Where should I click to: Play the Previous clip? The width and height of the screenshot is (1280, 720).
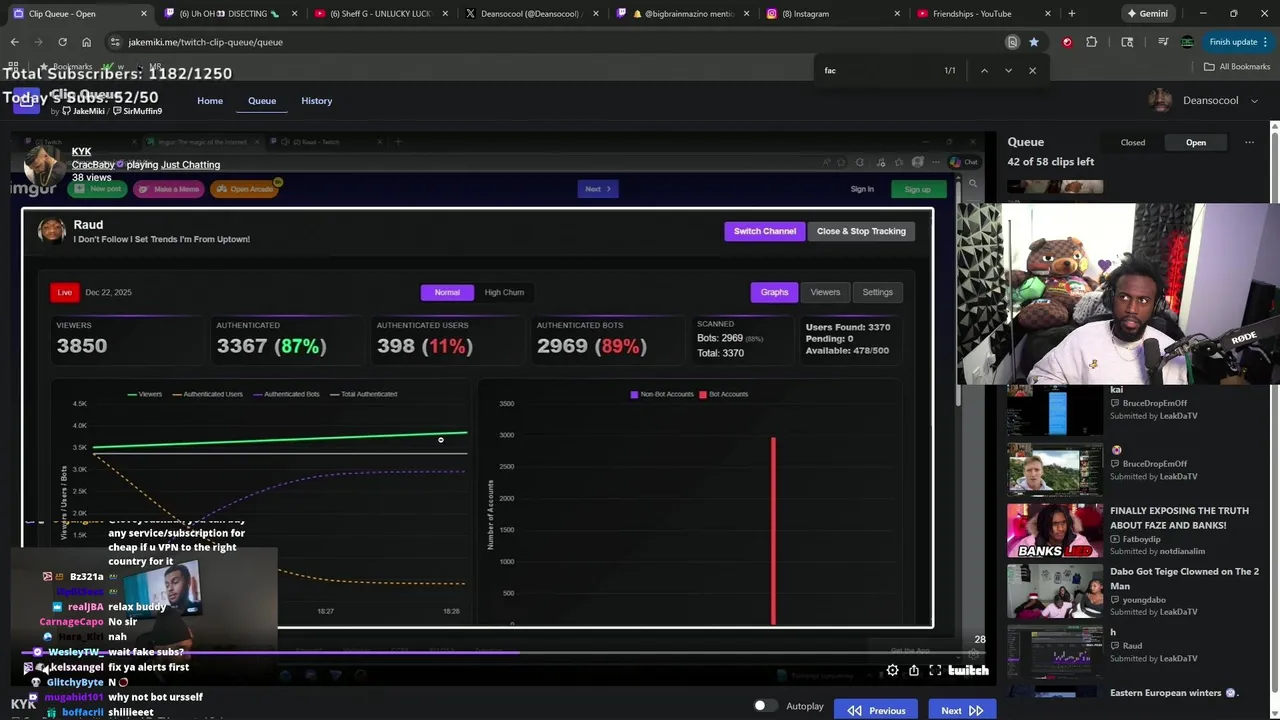click(876, 710)
